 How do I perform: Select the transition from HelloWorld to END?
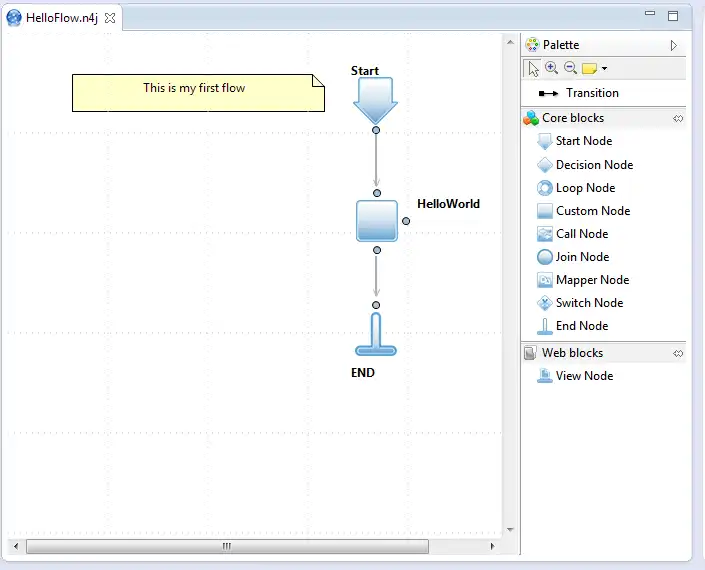[x=376, y=276]
